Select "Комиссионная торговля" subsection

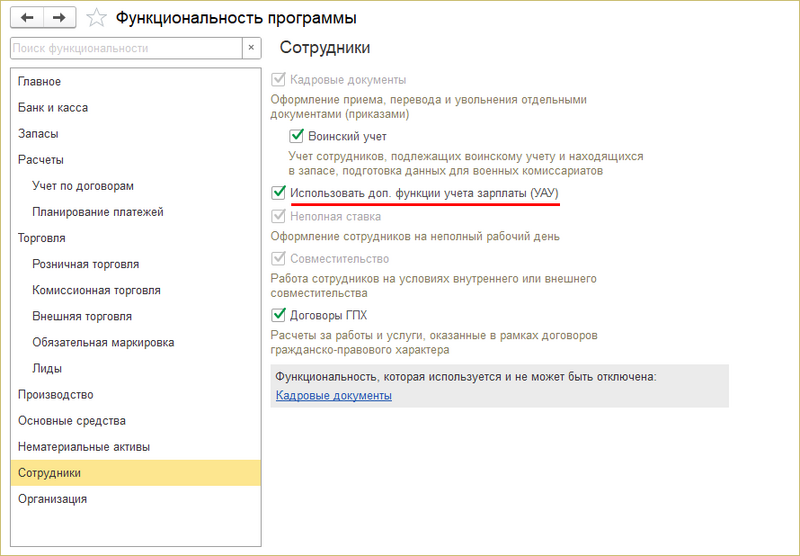coord(136,290)
